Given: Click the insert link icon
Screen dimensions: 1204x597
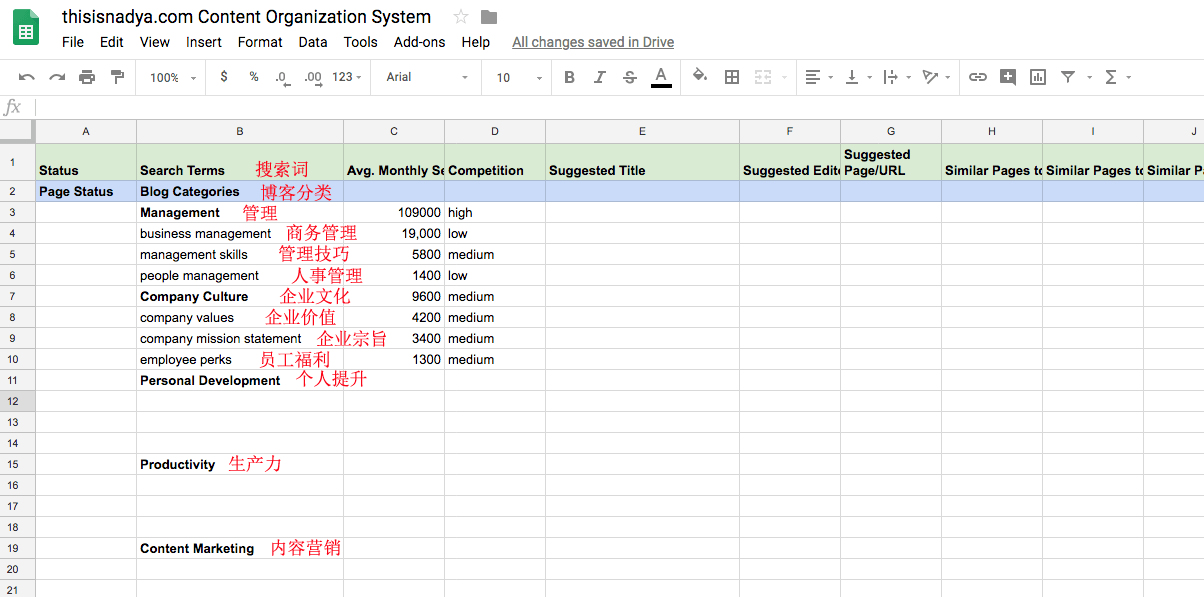Looking at the screenshot, I should tap(978, 77).
